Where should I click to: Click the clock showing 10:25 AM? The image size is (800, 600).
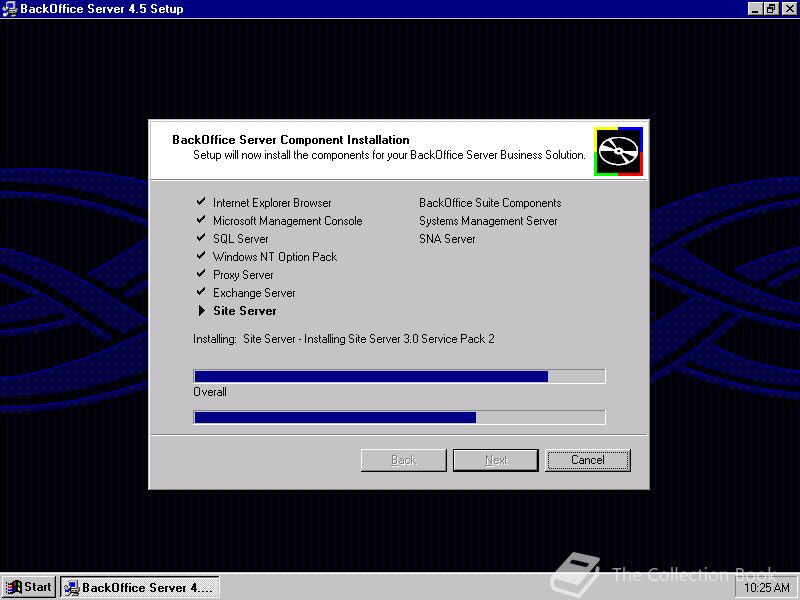[767, 588]
